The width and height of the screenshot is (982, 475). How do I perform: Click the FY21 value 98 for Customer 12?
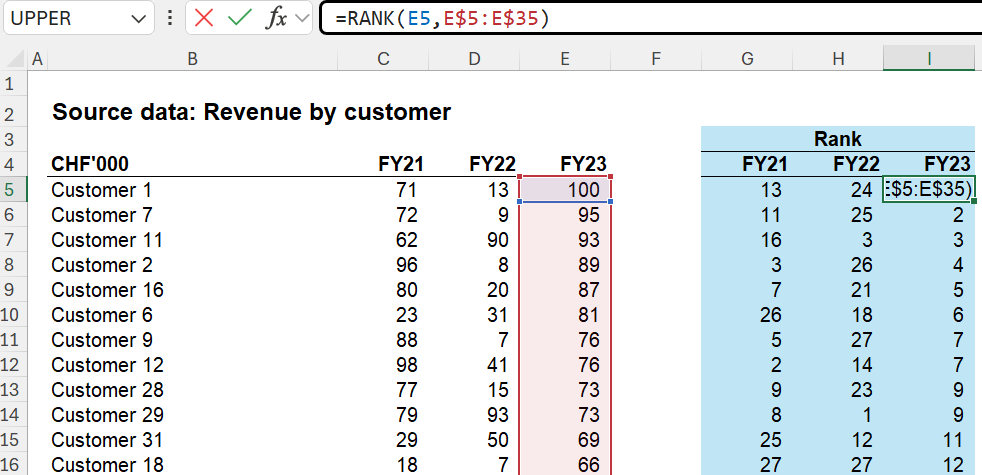pos(406,364)
